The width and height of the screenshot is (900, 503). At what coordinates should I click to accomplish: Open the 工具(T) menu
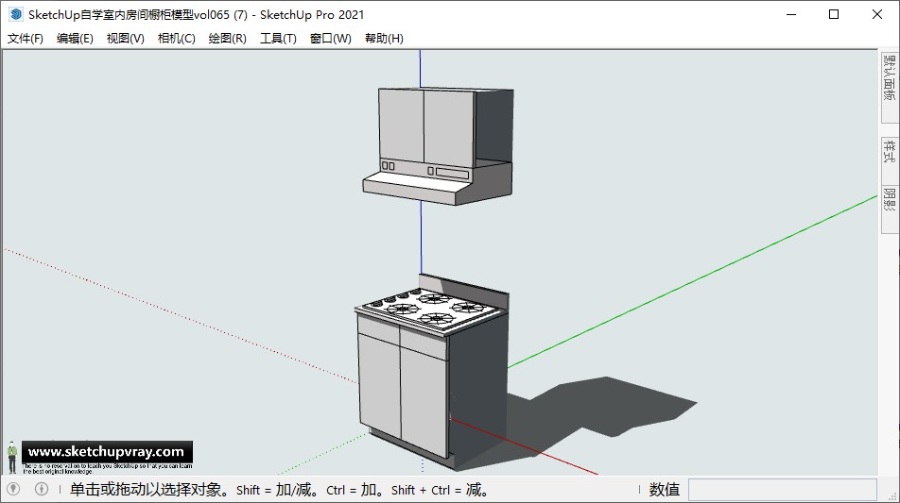tap(278, 38)
